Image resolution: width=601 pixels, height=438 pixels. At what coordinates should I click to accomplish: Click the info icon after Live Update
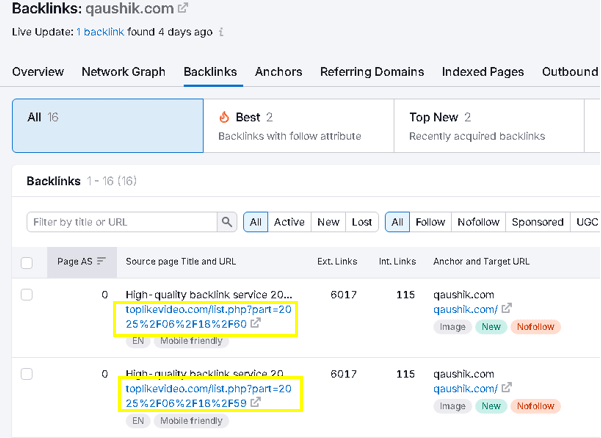[x=221, y=32]
